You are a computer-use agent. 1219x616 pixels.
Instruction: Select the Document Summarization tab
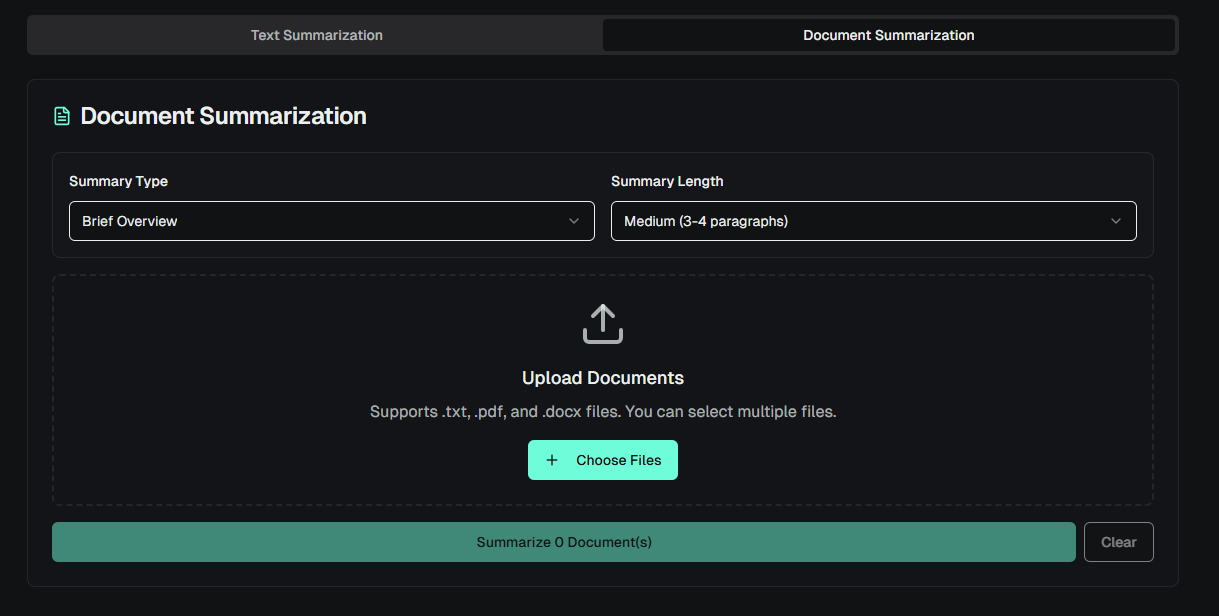click(x=888, y=35)
